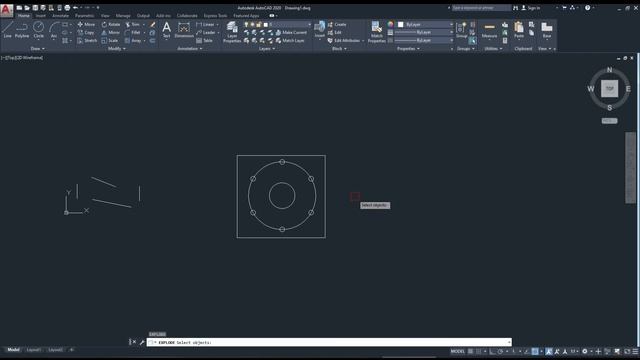Open Layer Properties manager
Screen dimensions: 640x360
tap(232, 32)
